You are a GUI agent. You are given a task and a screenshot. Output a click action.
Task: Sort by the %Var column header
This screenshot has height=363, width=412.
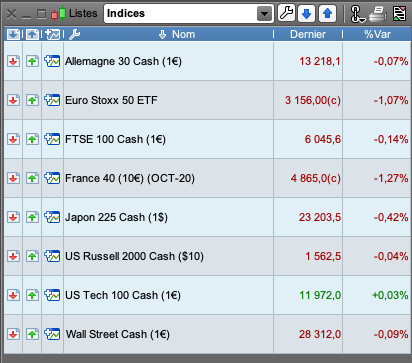point(377,34)
